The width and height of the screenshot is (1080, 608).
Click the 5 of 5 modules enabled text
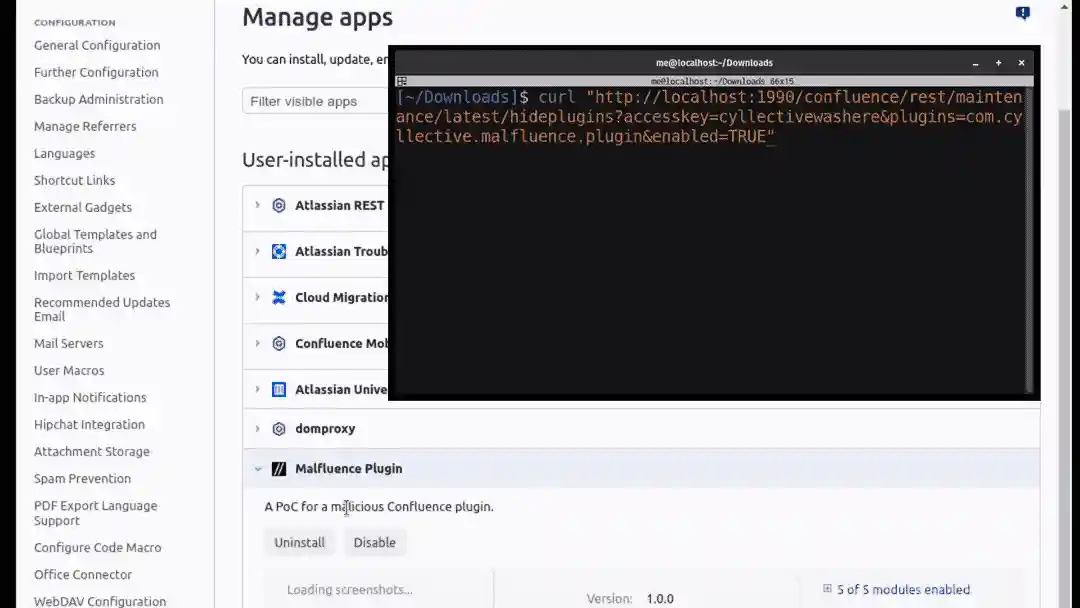coord(903,589)
